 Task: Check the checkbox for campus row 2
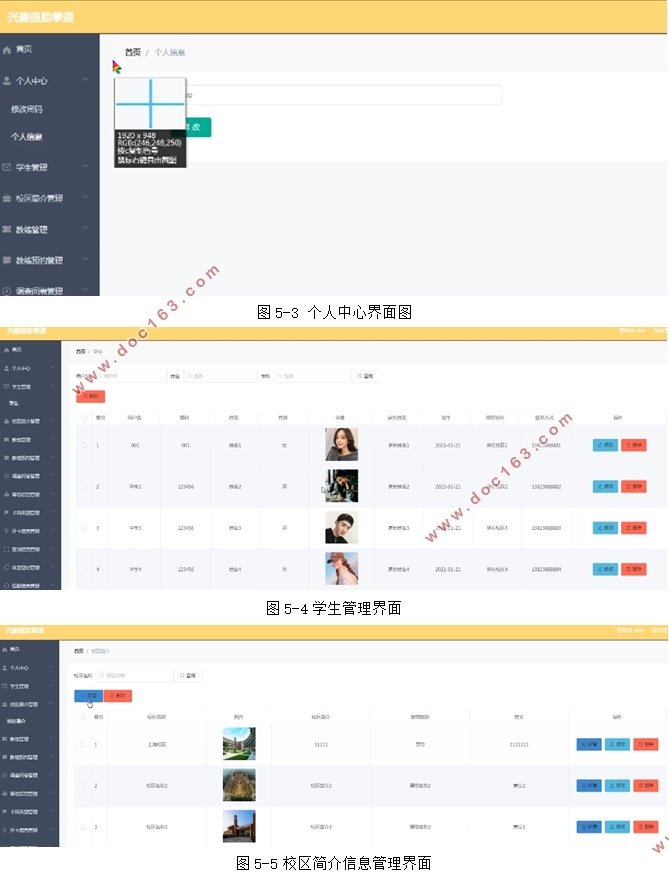point(82,786)
